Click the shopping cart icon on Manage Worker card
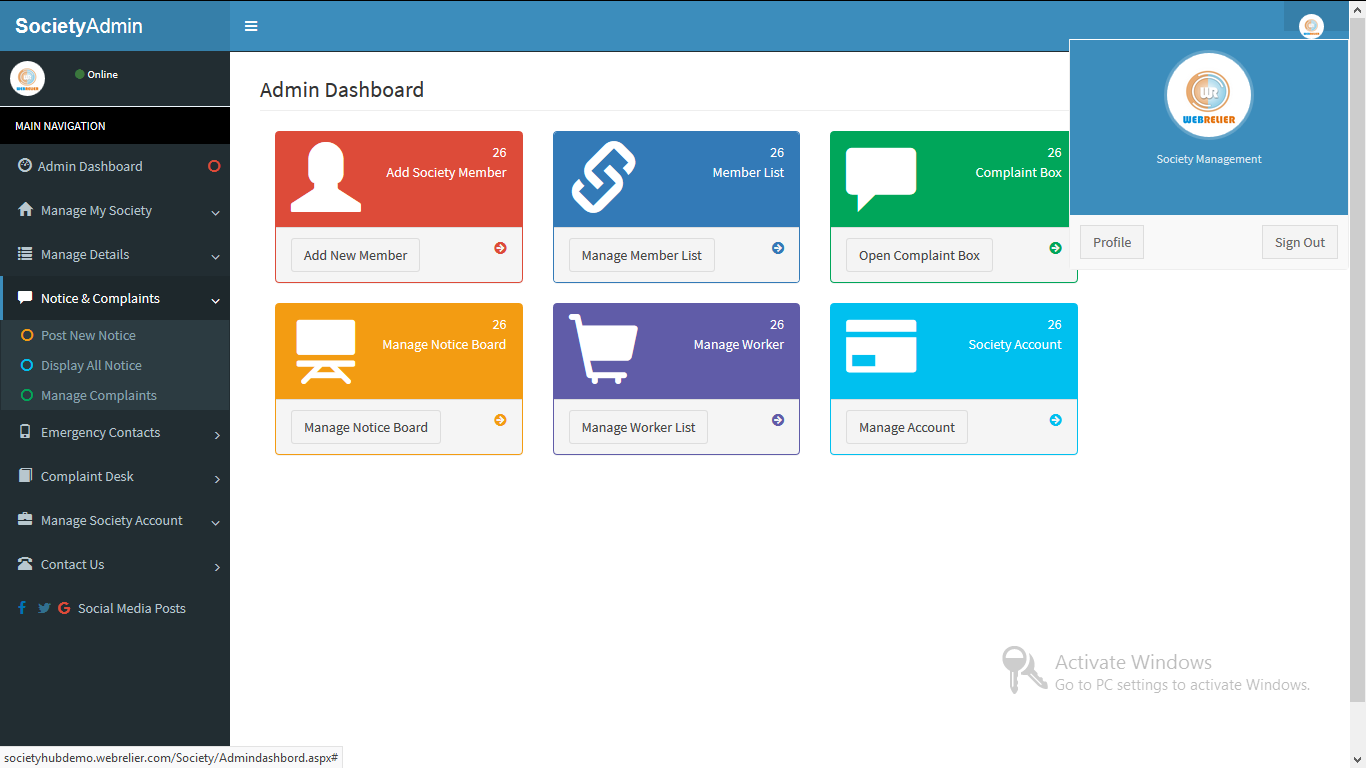The width and height of the screenshot is (1366, 768). coord(600,350)
